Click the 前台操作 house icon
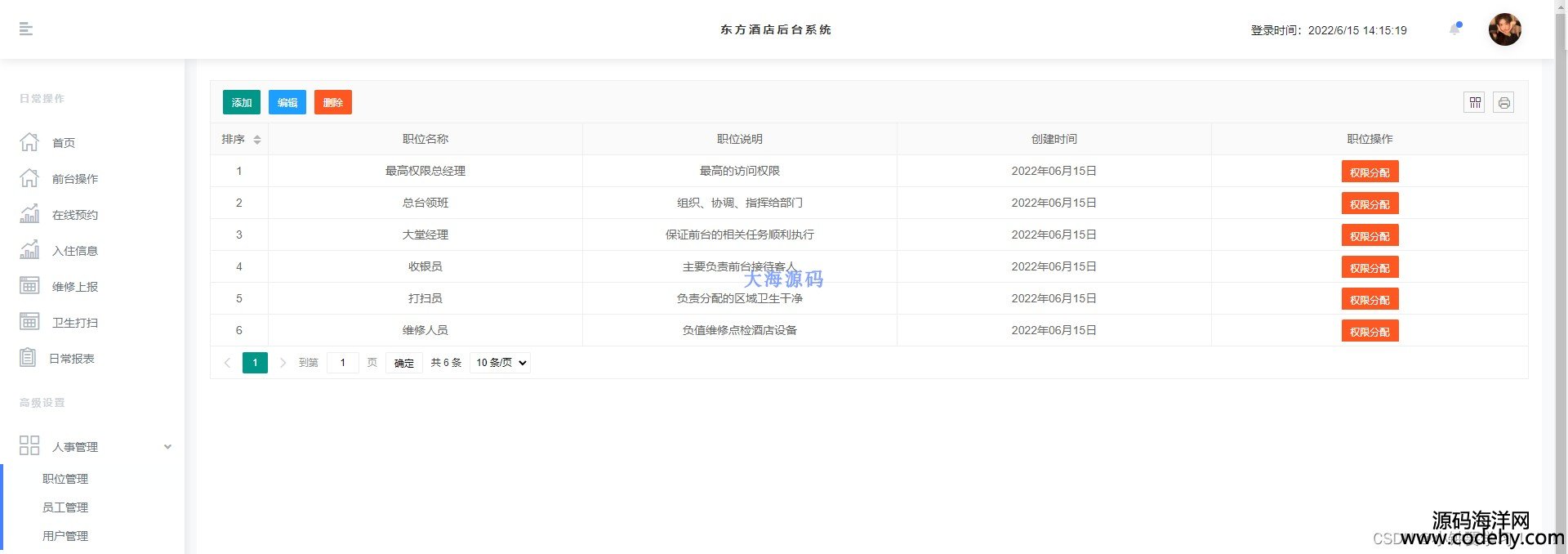 pyautogui.click(x=29, y=178)
